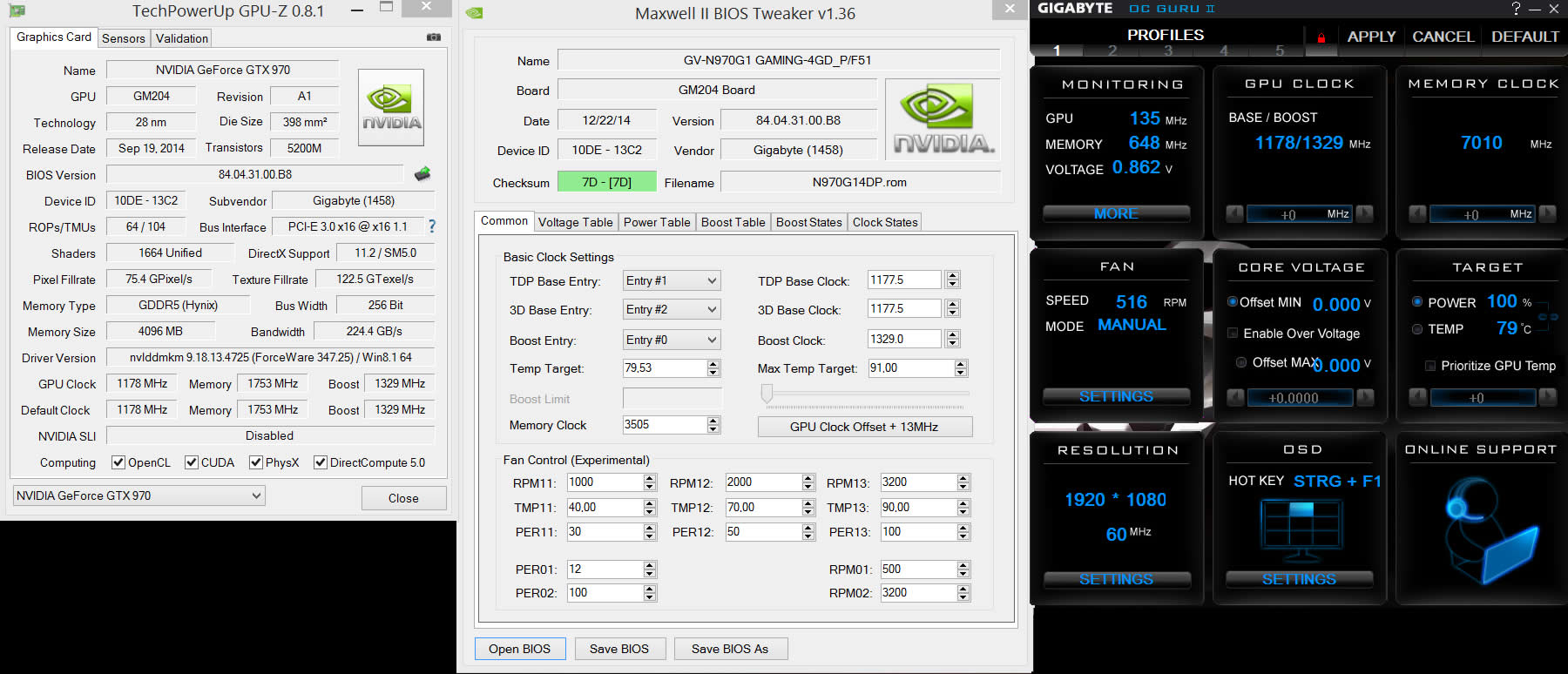Select the POWER target radio button
Image resolution: width=1568 pixels, height=674 pixels.
coord(1417,302)
